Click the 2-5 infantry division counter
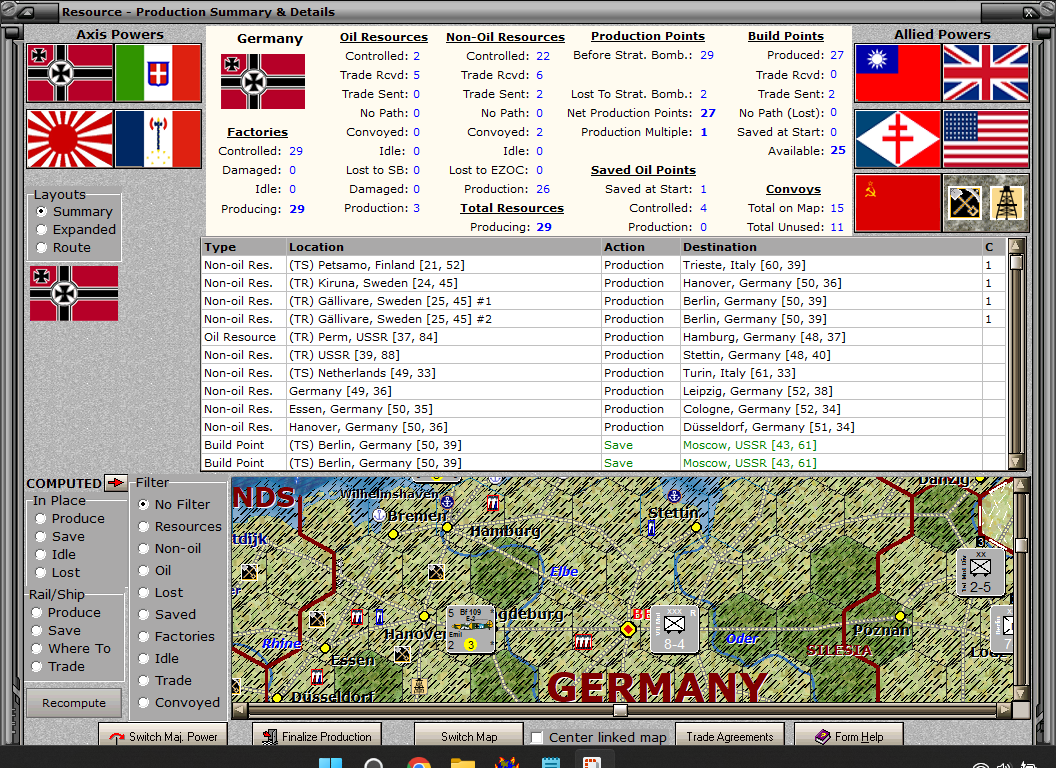1056x768 pixels. click(981, 572)
